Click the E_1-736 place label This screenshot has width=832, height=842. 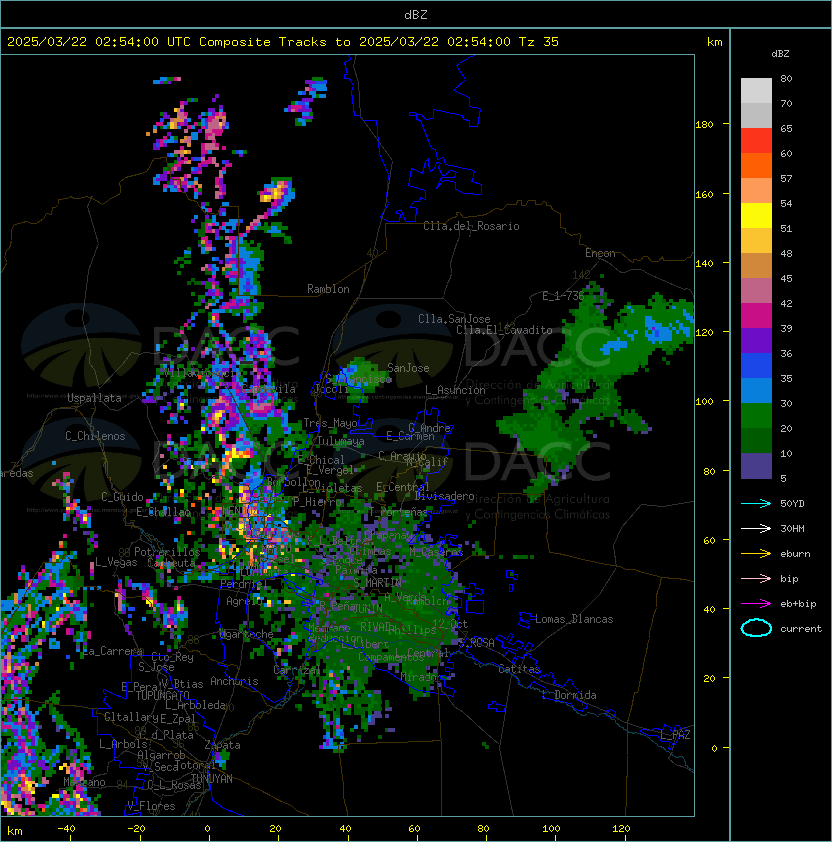click(x=563, y=296)
